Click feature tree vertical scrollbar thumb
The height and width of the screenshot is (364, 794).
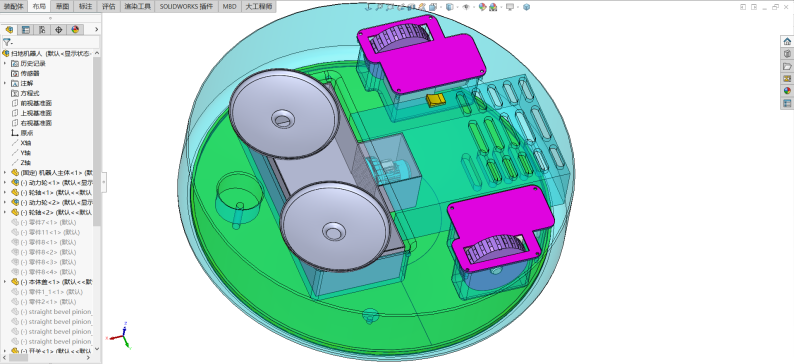(x=97, y=142)
